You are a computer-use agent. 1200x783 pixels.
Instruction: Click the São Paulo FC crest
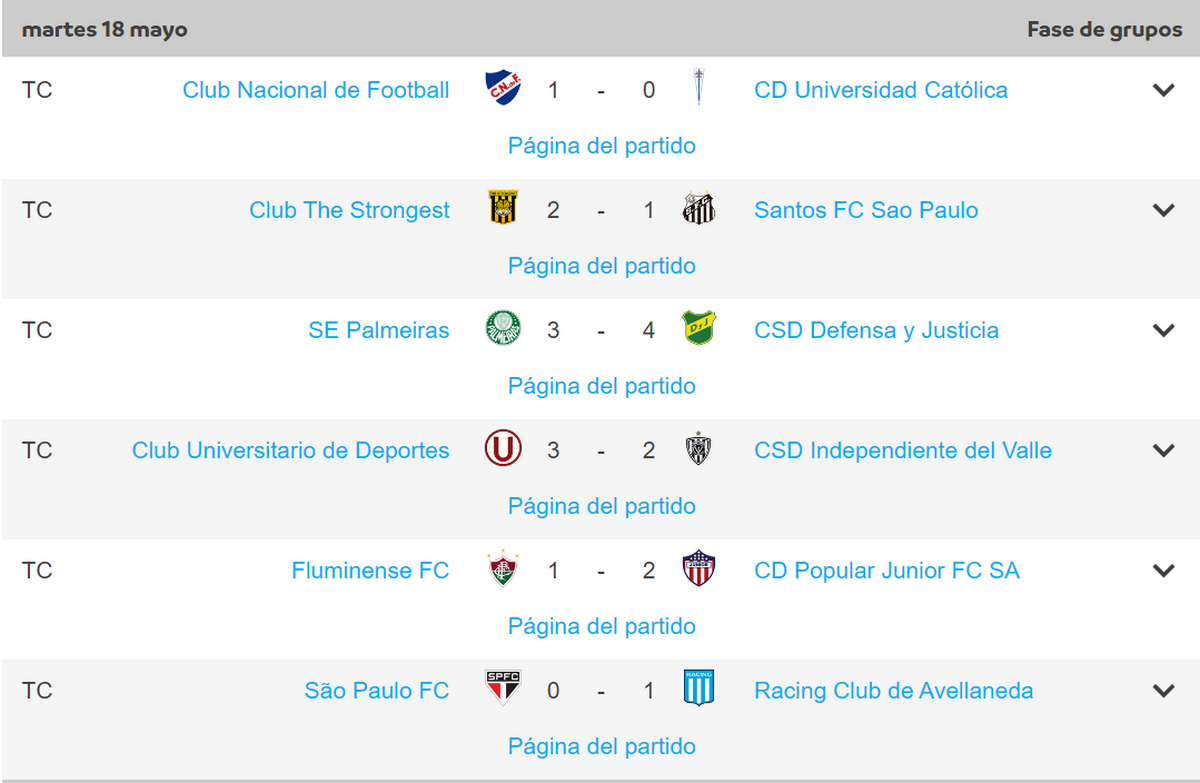click(x=501, y=689)
